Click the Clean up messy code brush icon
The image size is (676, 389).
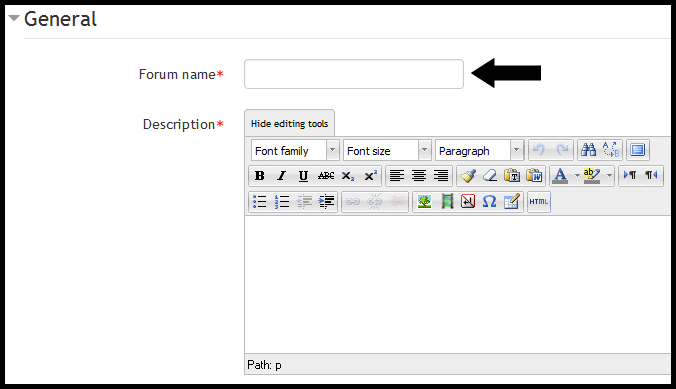tap(468, 176)
